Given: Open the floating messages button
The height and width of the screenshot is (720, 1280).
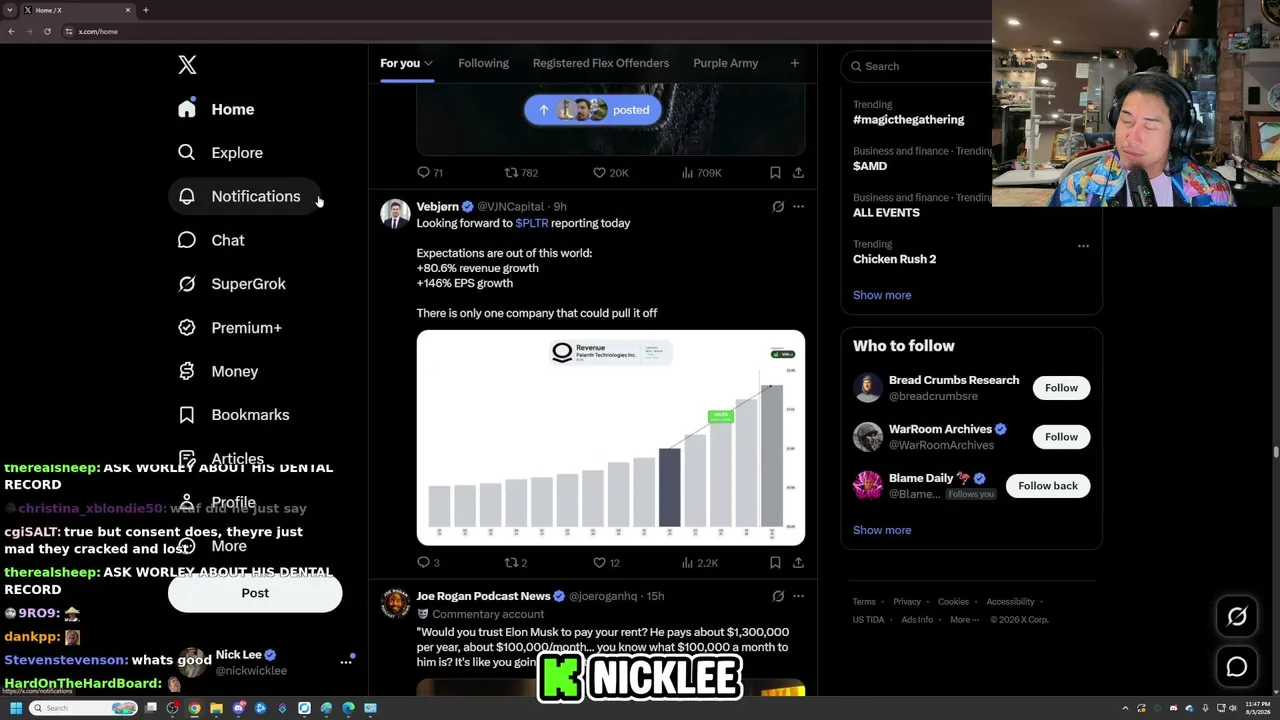Looking at the screenshot, I should click(x=1237, y=667).
